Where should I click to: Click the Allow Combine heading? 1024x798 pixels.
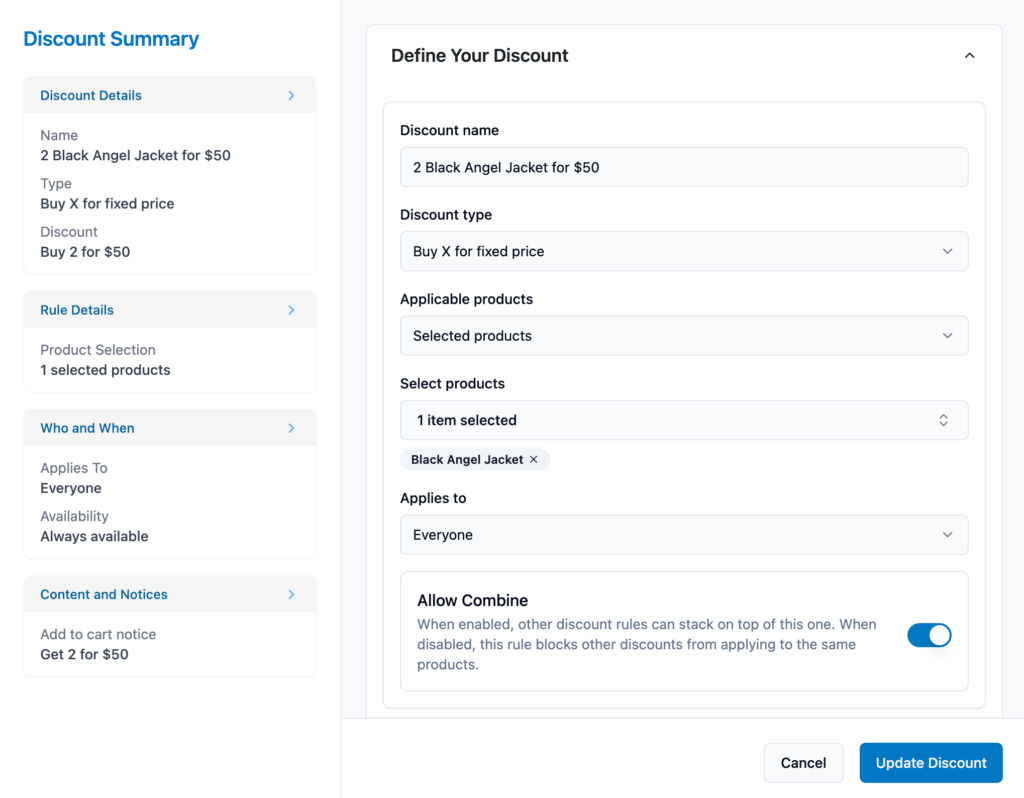pyautogui.click(x=472, y=600)
